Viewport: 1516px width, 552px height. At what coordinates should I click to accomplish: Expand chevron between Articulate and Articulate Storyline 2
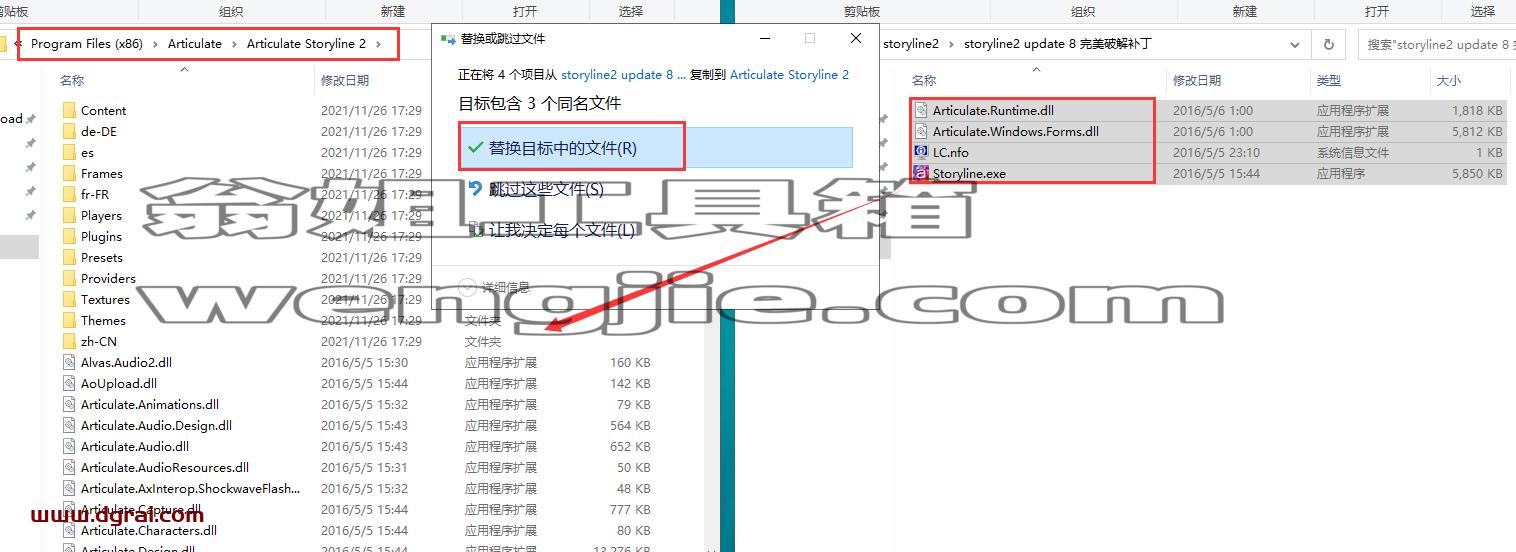pos(235,44)
